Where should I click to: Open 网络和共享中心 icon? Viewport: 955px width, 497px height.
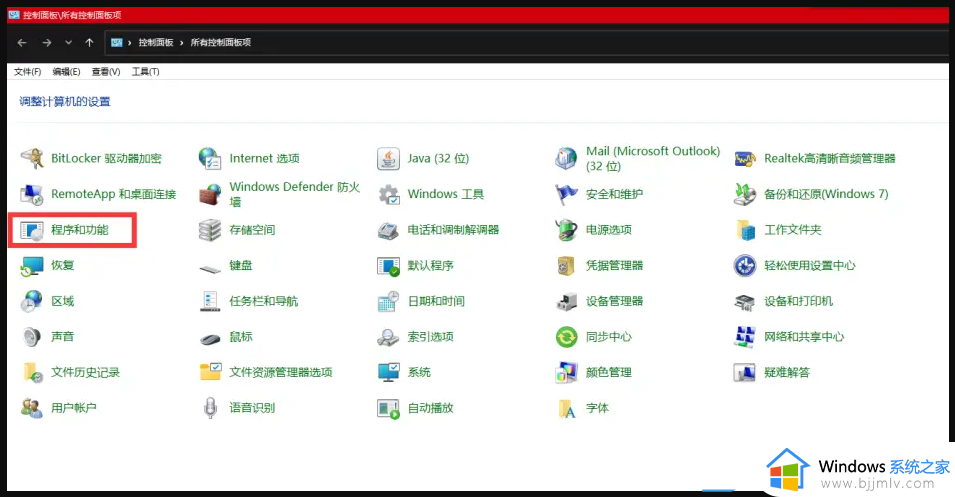tap(745, 337)
